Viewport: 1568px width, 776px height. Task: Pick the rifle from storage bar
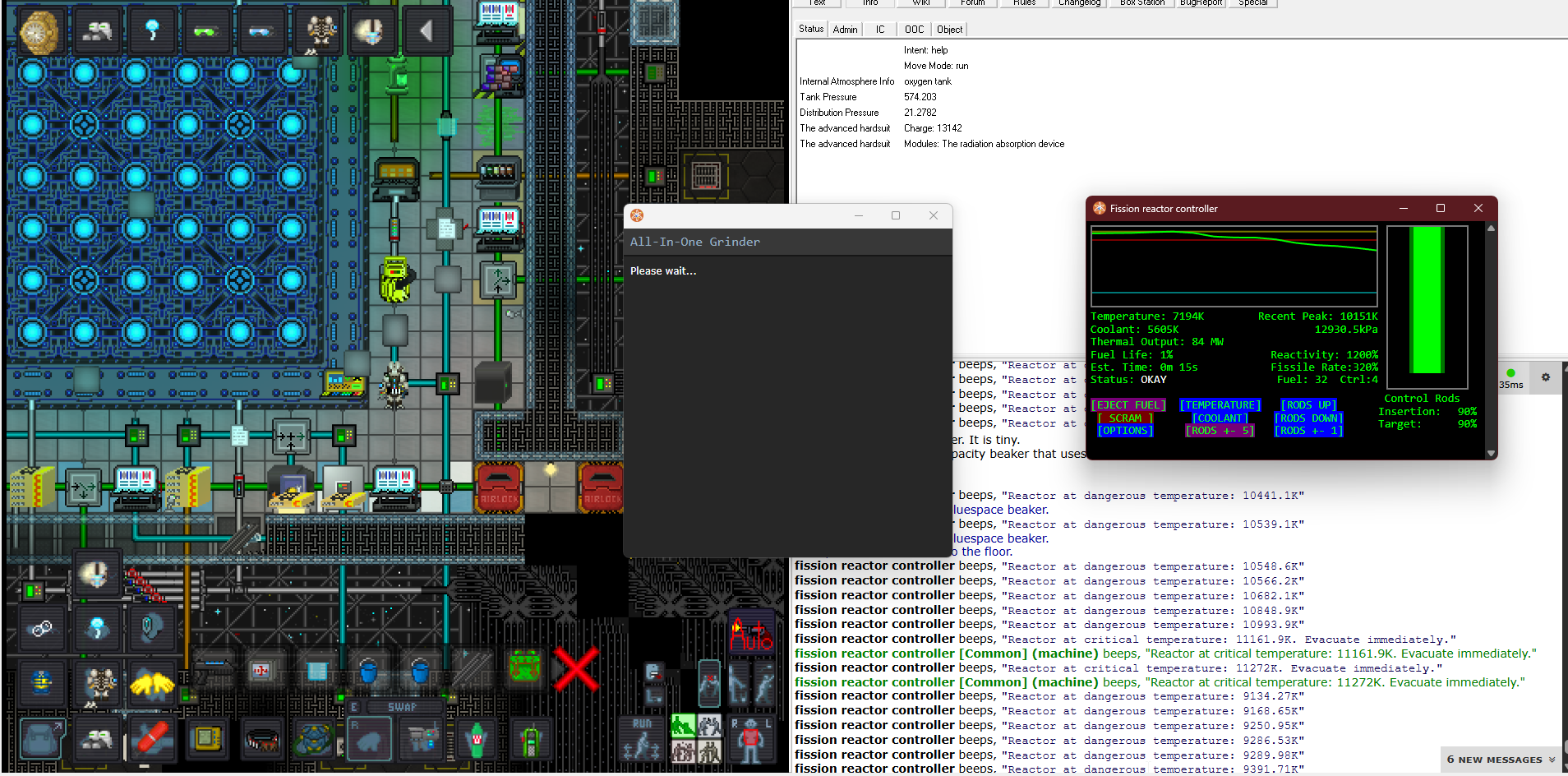click(x=212, y=670)
